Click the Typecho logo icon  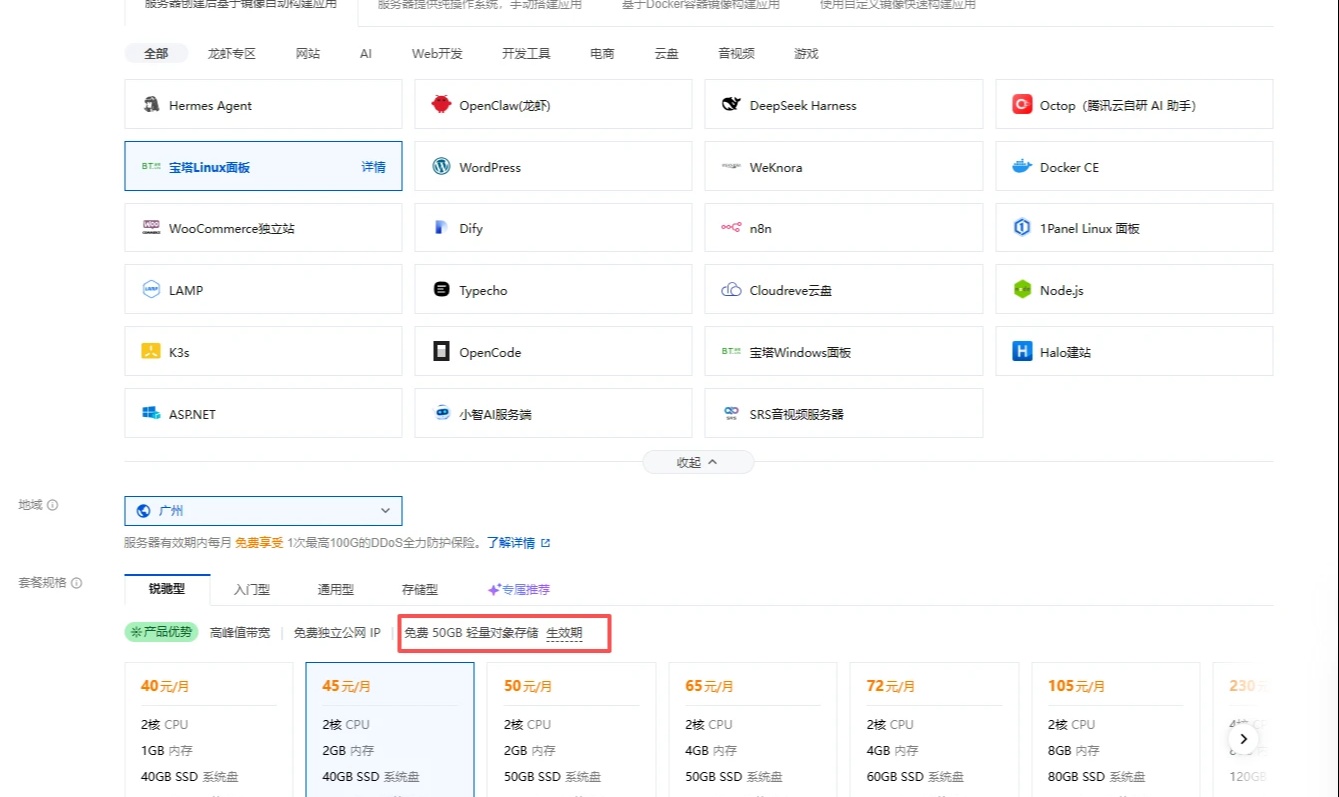(441, 290)
